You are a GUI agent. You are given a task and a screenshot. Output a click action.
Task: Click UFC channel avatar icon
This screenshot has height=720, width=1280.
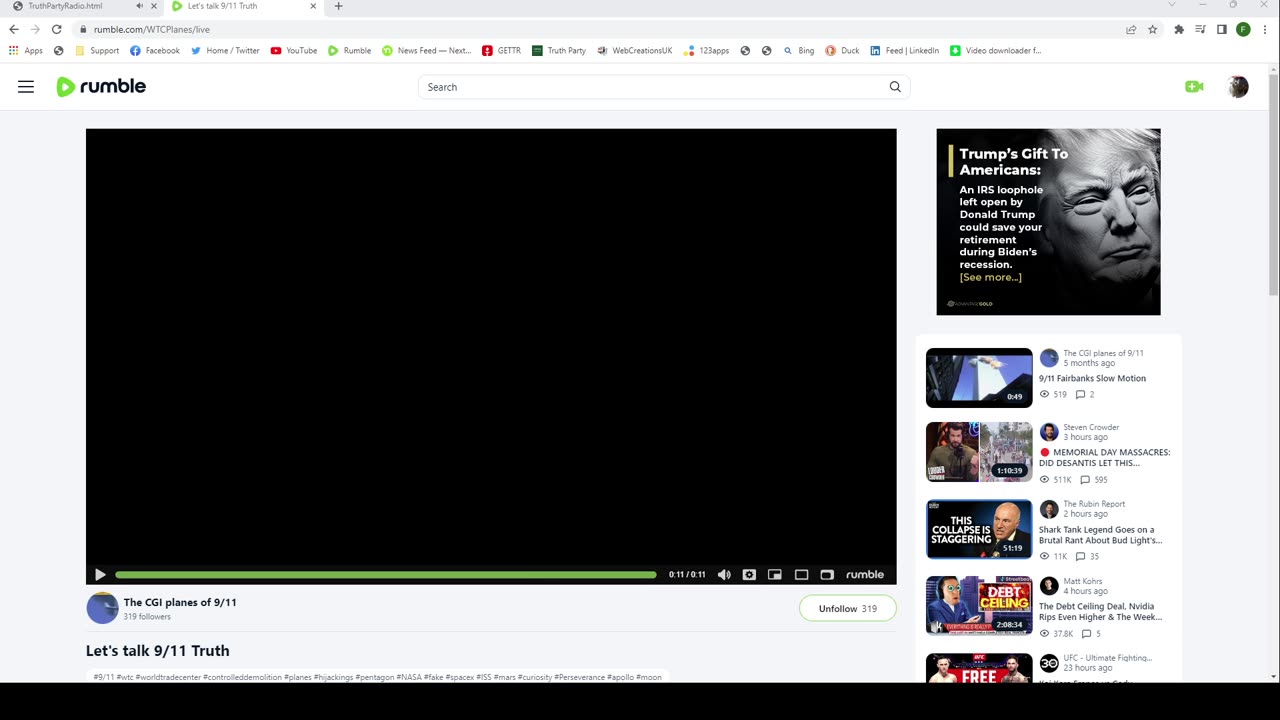click(x=1049, y=663)
